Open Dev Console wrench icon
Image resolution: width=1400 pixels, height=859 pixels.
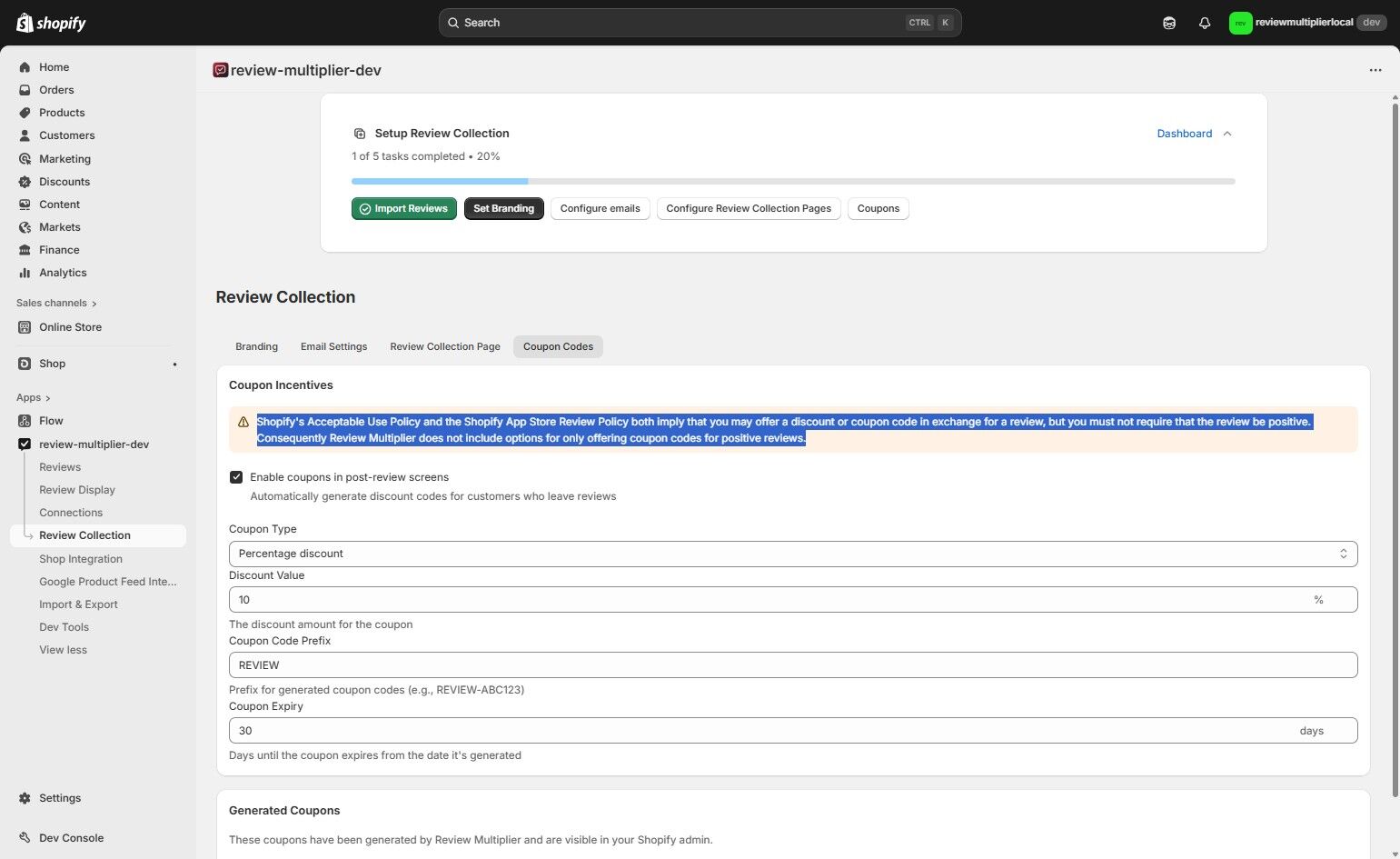[25, 838]
